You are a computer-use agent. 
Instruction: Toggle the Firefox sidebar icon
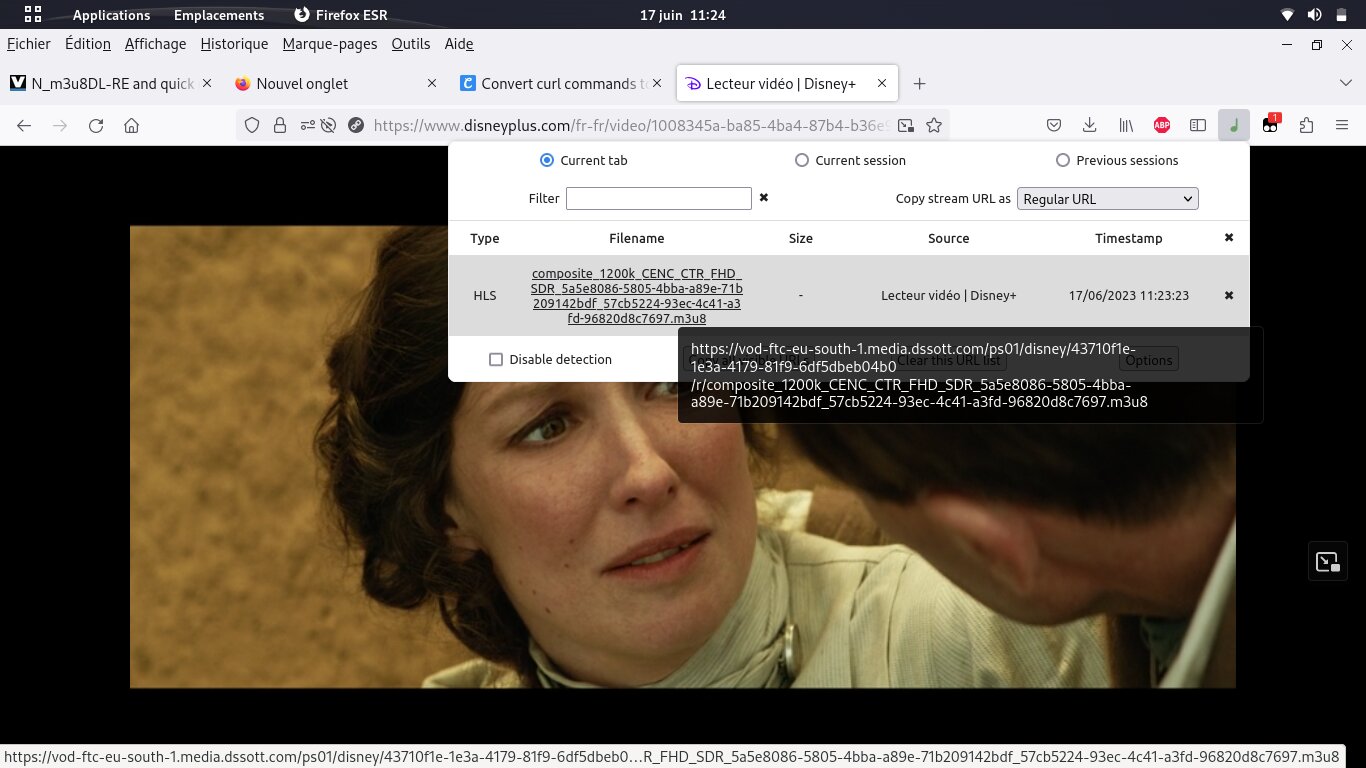click(x=1198, y=125)
